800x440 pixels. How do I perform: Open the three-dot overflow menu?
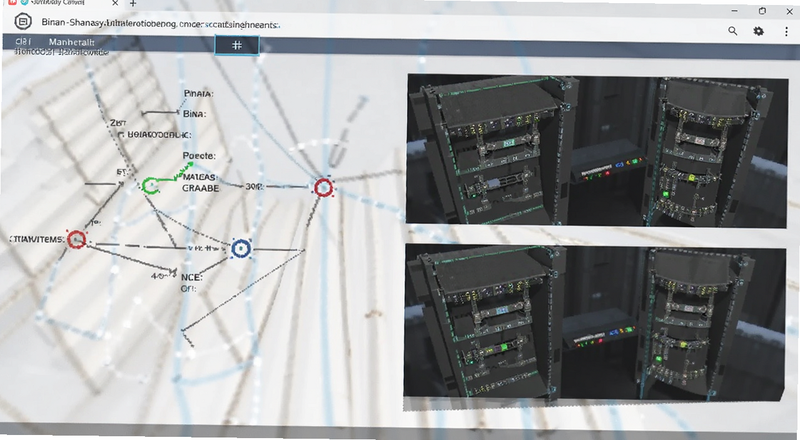point(786,31)
